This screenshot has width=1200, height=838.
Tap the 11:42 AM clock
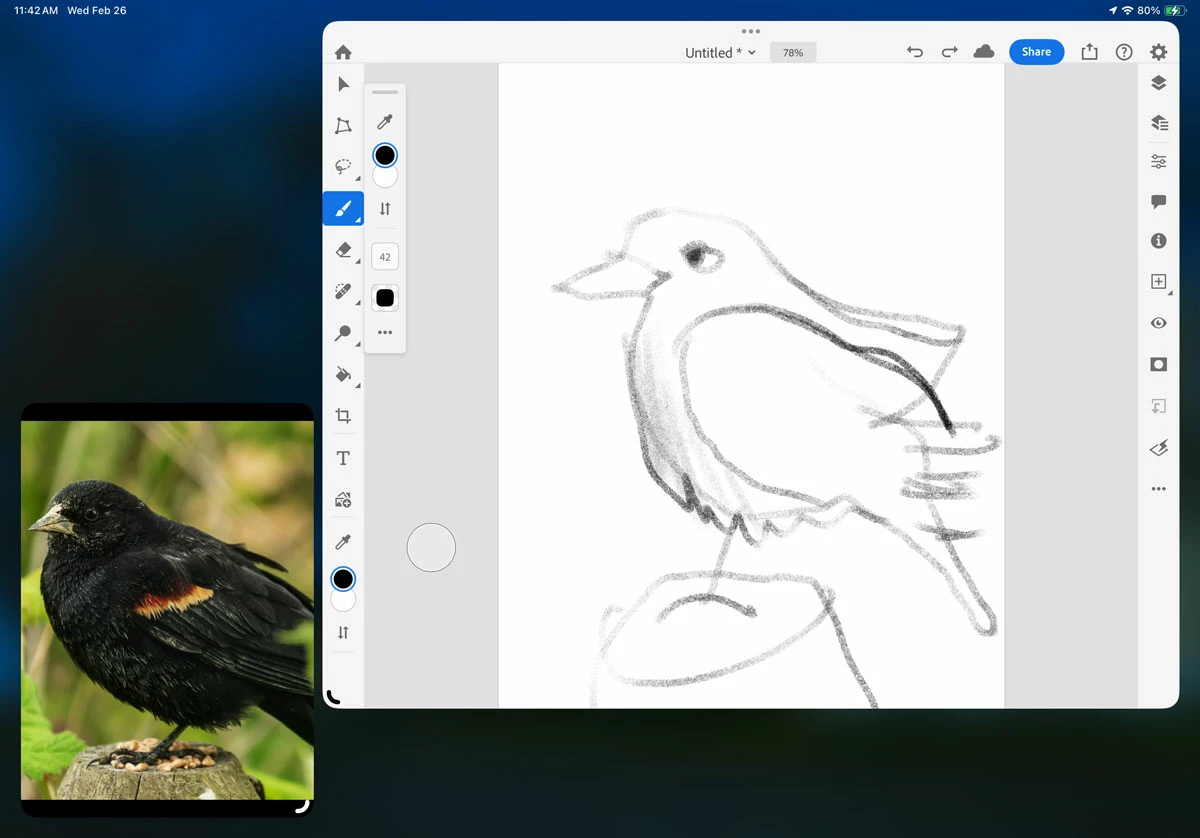(x=36, y=10)
